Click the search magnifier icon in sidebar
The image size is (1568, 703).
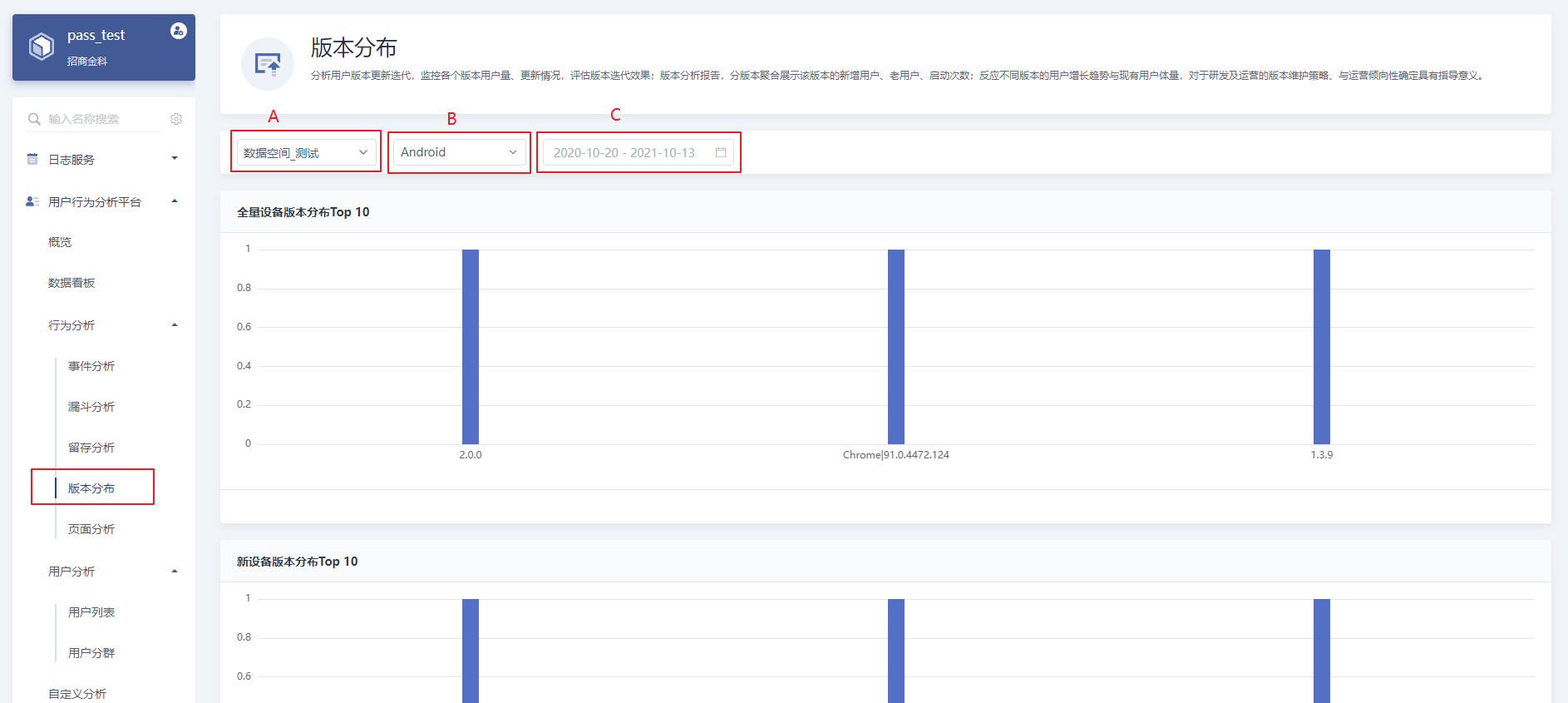tap(34, 119)
